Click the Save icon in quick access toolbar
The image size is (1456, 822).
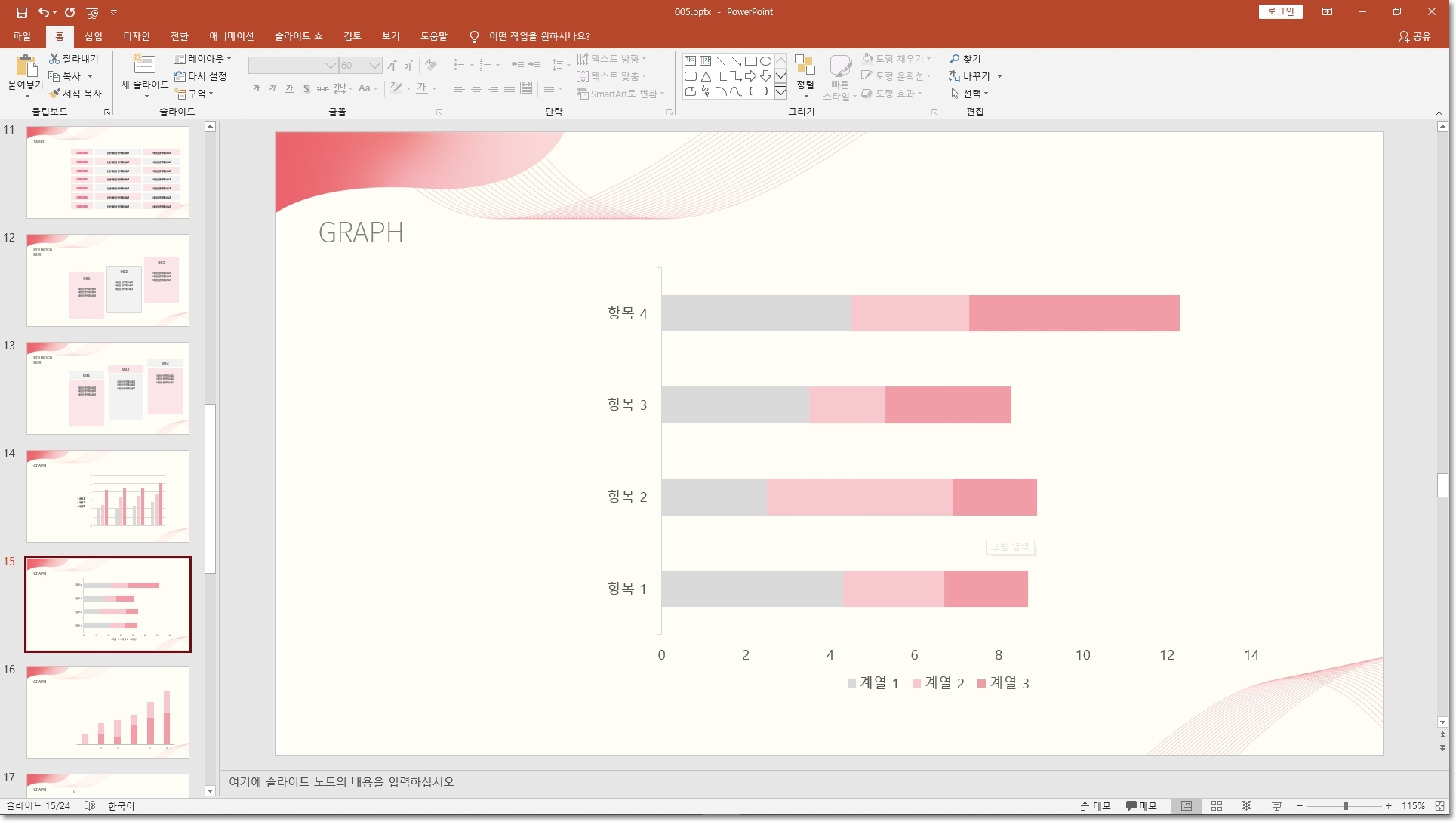tap(21, 12)
